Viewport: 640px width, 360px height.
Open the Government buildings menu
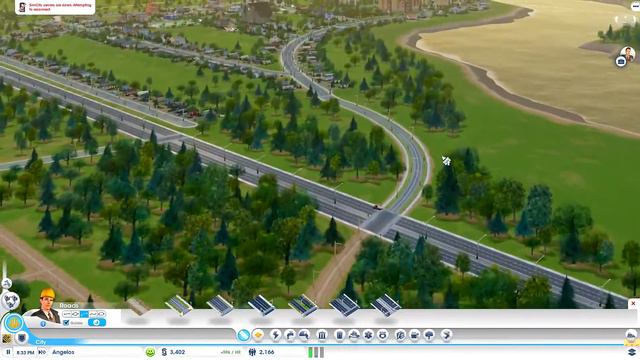click(x=322, y=335)
